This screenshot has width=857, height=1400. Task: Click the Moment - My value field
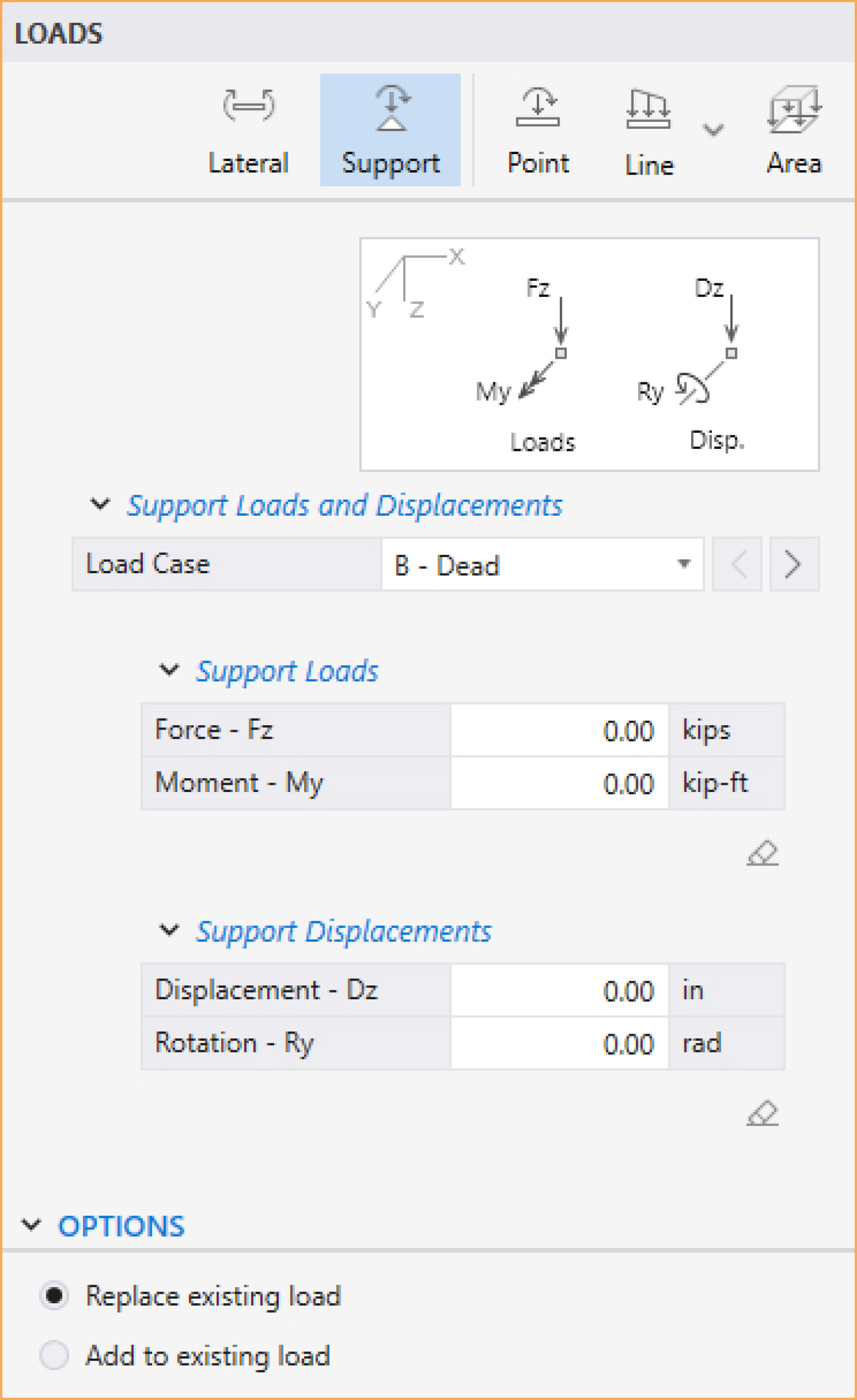(x=559, y=783)
